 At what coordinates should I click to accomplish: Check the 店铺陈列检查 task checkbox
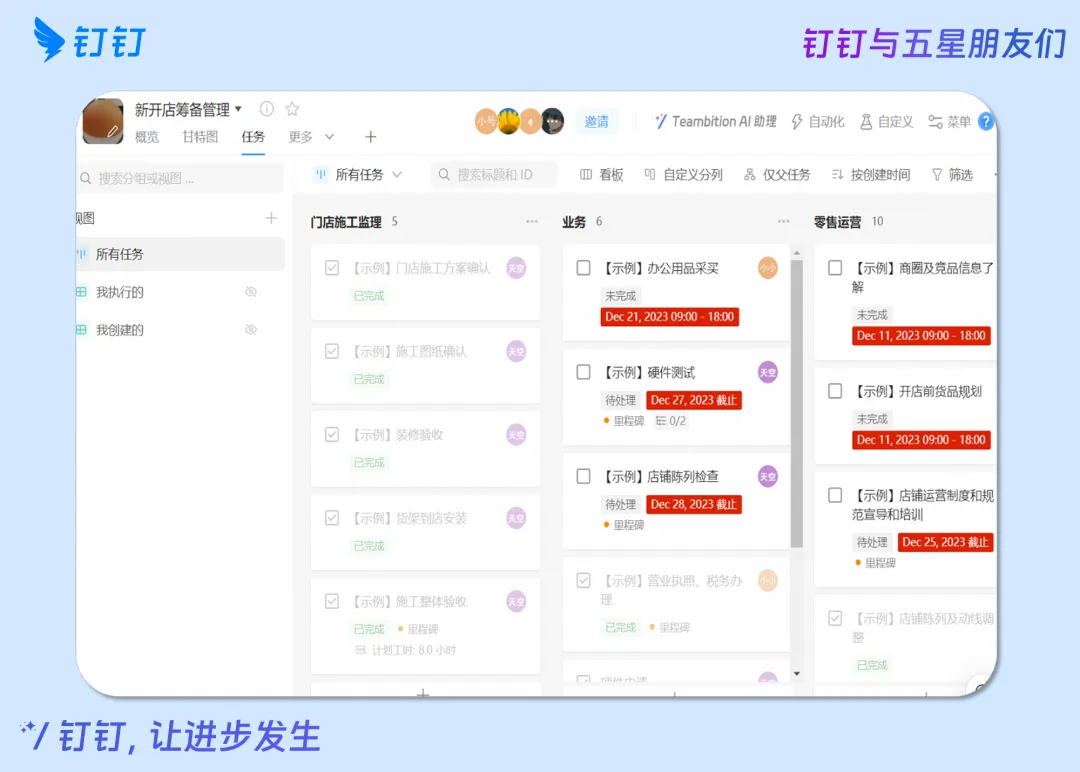pyautogui.click(x=583, y=476)
